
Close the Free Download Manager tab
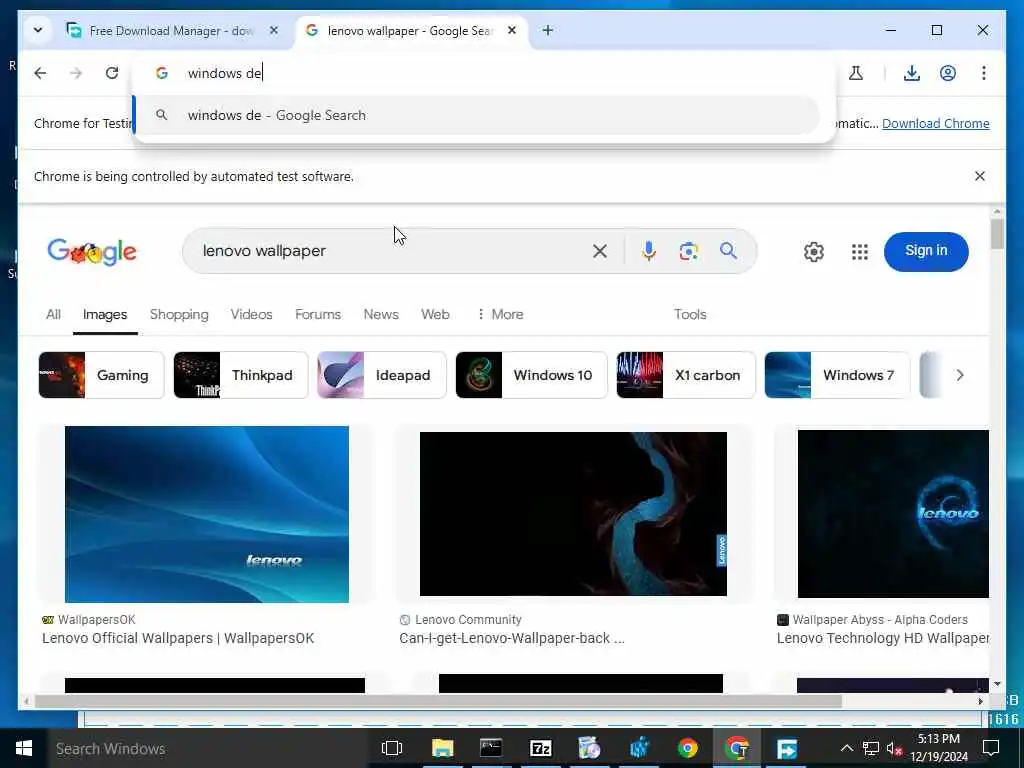[x=274, y=30]
